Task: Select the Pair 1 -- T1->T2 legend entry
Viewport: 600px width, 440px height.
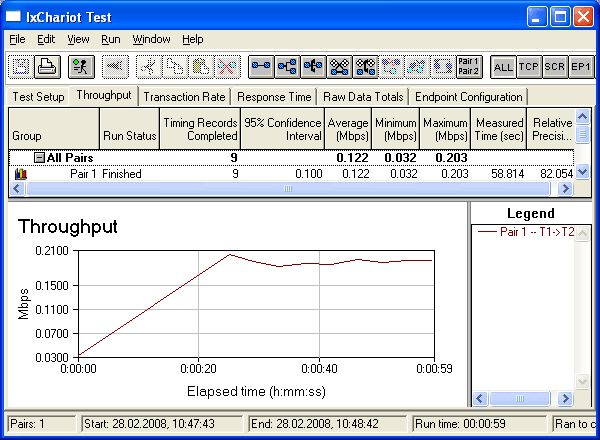Action: pyautogui.click(x=527, y=232)
